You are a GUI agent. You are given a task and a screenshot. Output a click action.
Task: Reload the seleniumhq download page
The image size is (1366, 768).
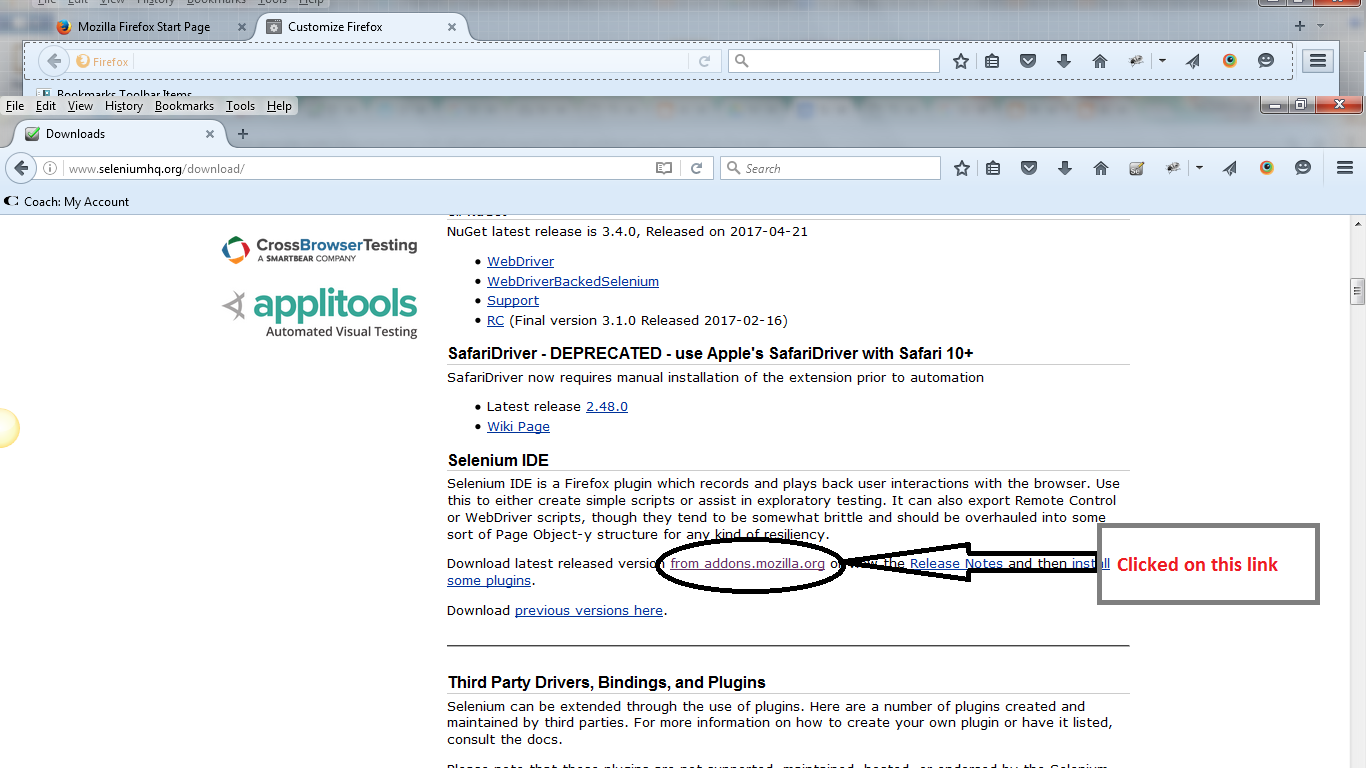(x=696, y=169)
